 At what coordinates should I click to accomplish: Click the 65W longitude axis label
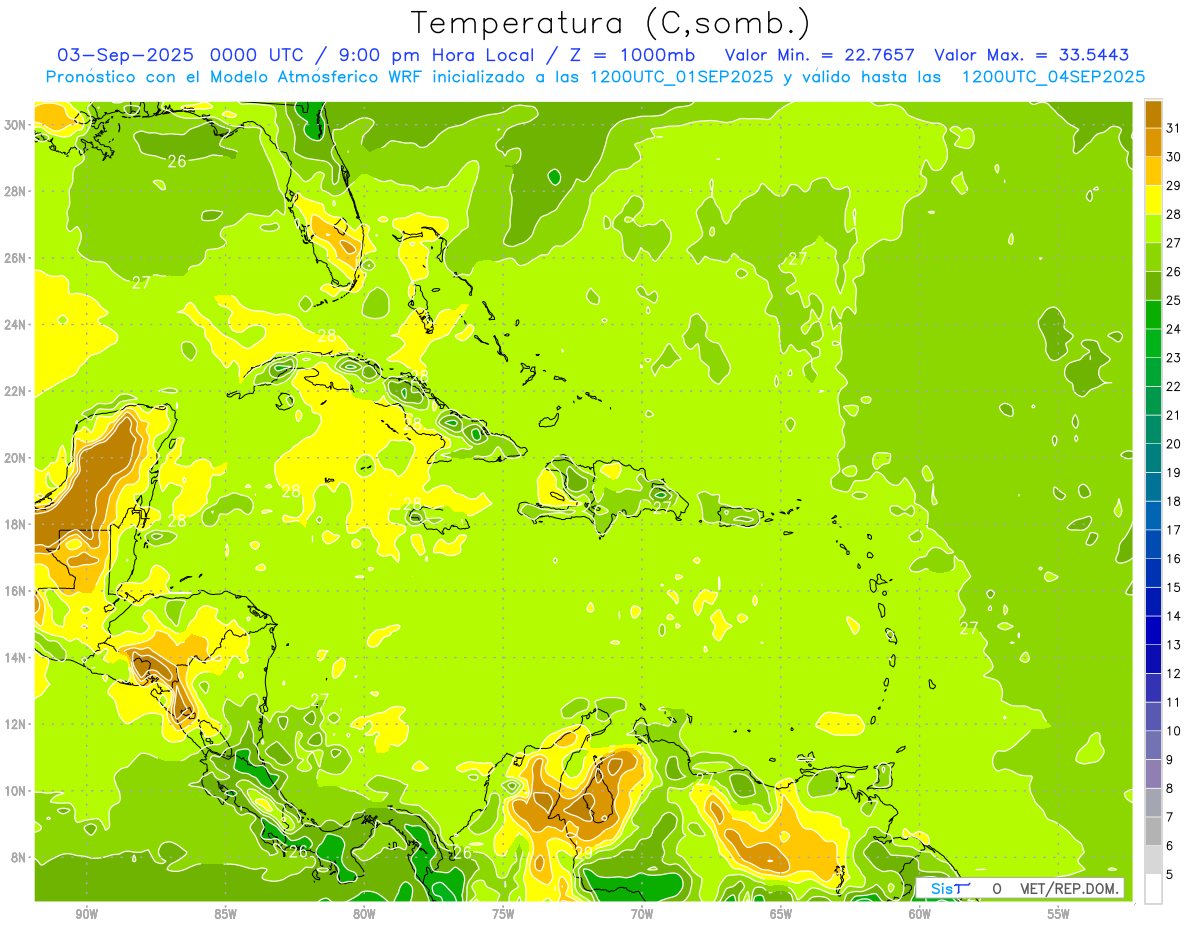(781, 914)
